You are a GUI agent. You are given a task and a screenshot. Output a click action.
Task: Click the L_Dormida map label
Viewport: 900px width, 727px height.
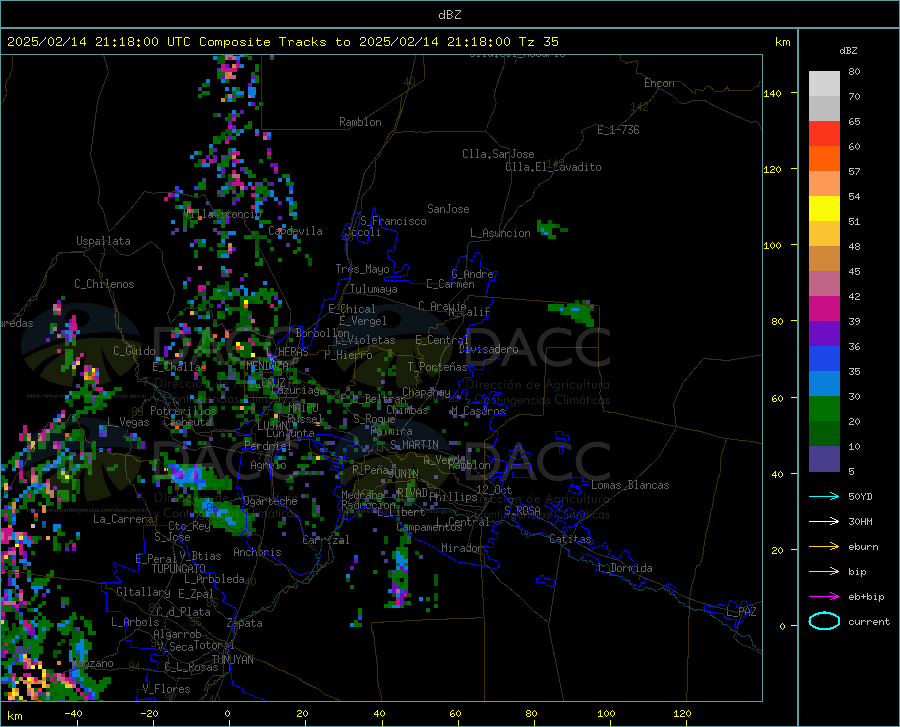[x=624, y=568]
